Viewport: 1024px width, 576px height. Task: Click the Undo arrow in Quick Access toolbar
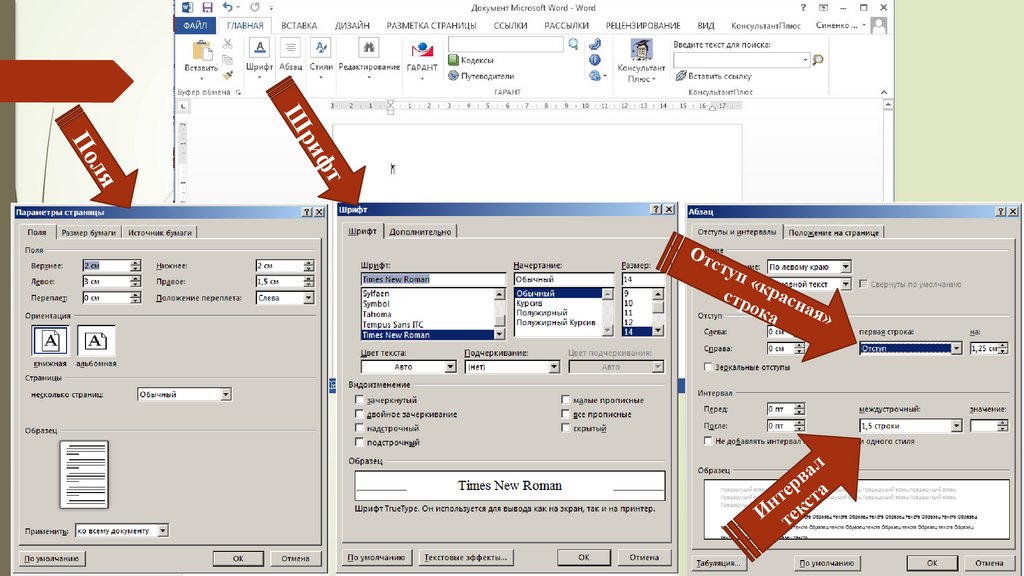click(227, 7)
